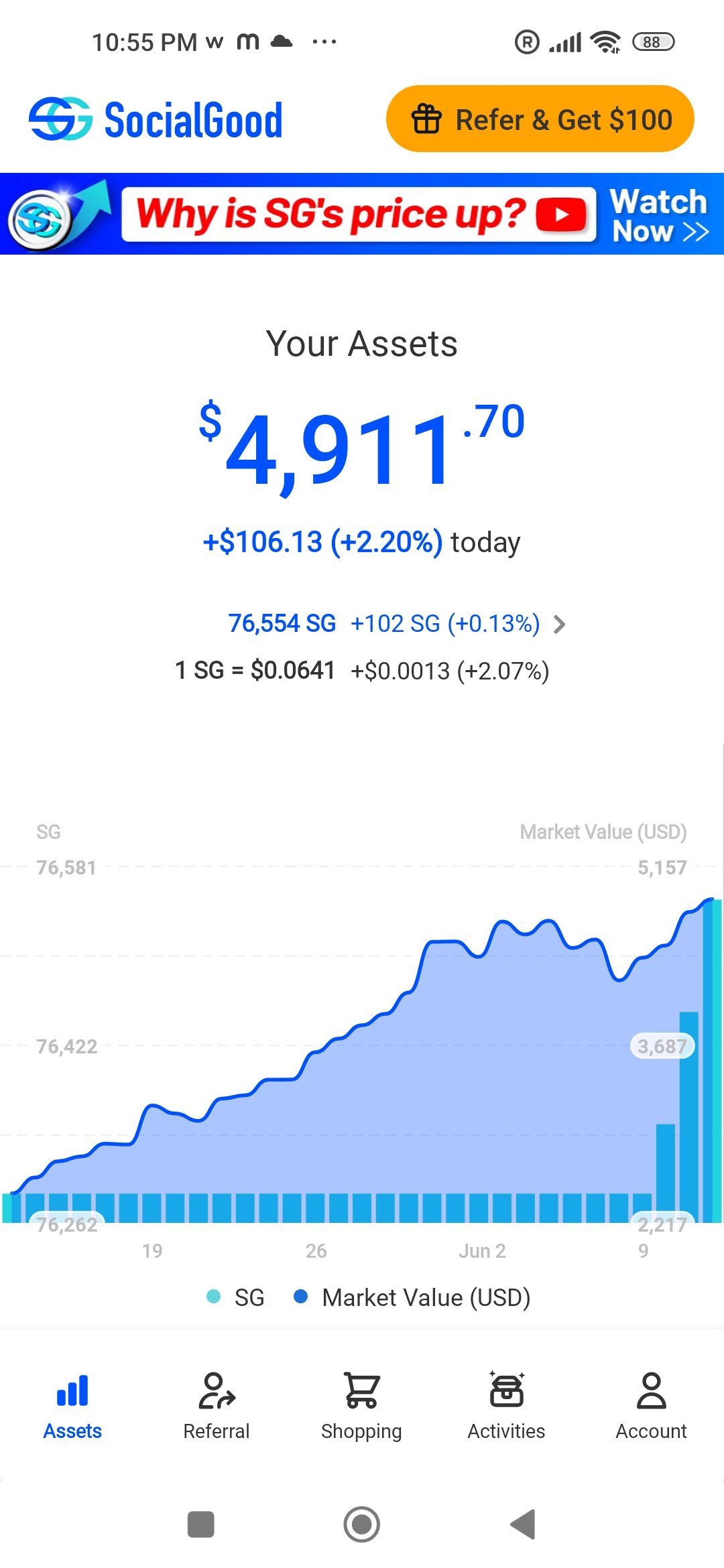This screenshot has height=1568, width=724.
Task: Tap the Android home navigation button
Action: click(x=361, y=1524)
